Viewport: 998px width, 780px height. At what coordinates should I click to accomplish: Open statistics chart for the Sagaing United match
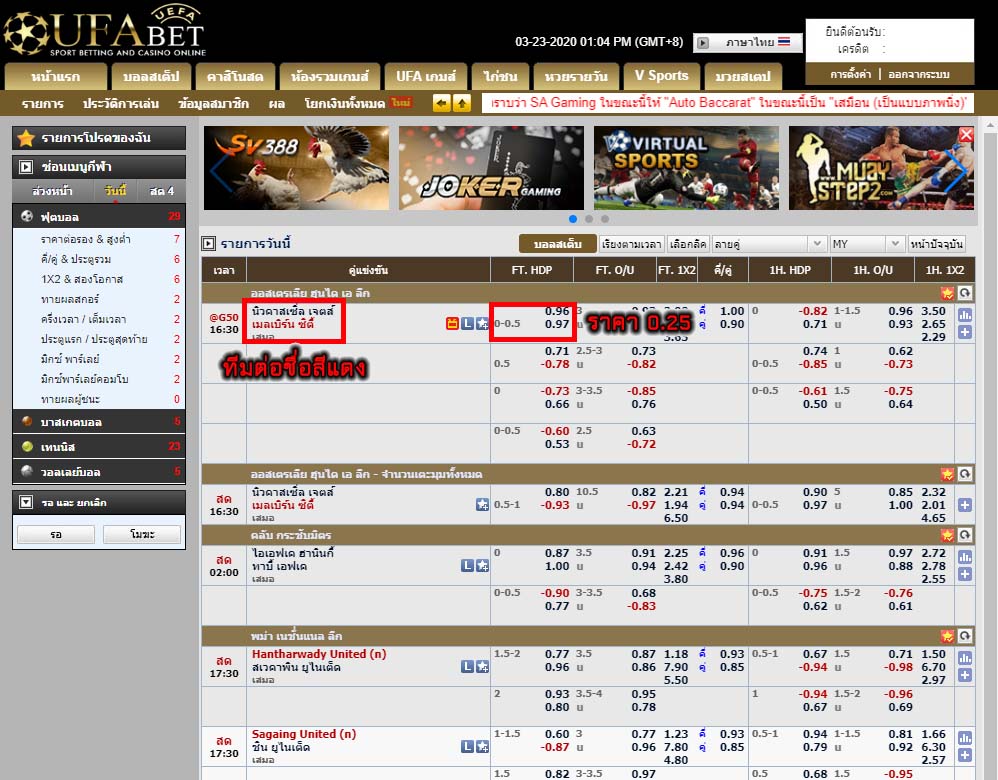point(965,738)
